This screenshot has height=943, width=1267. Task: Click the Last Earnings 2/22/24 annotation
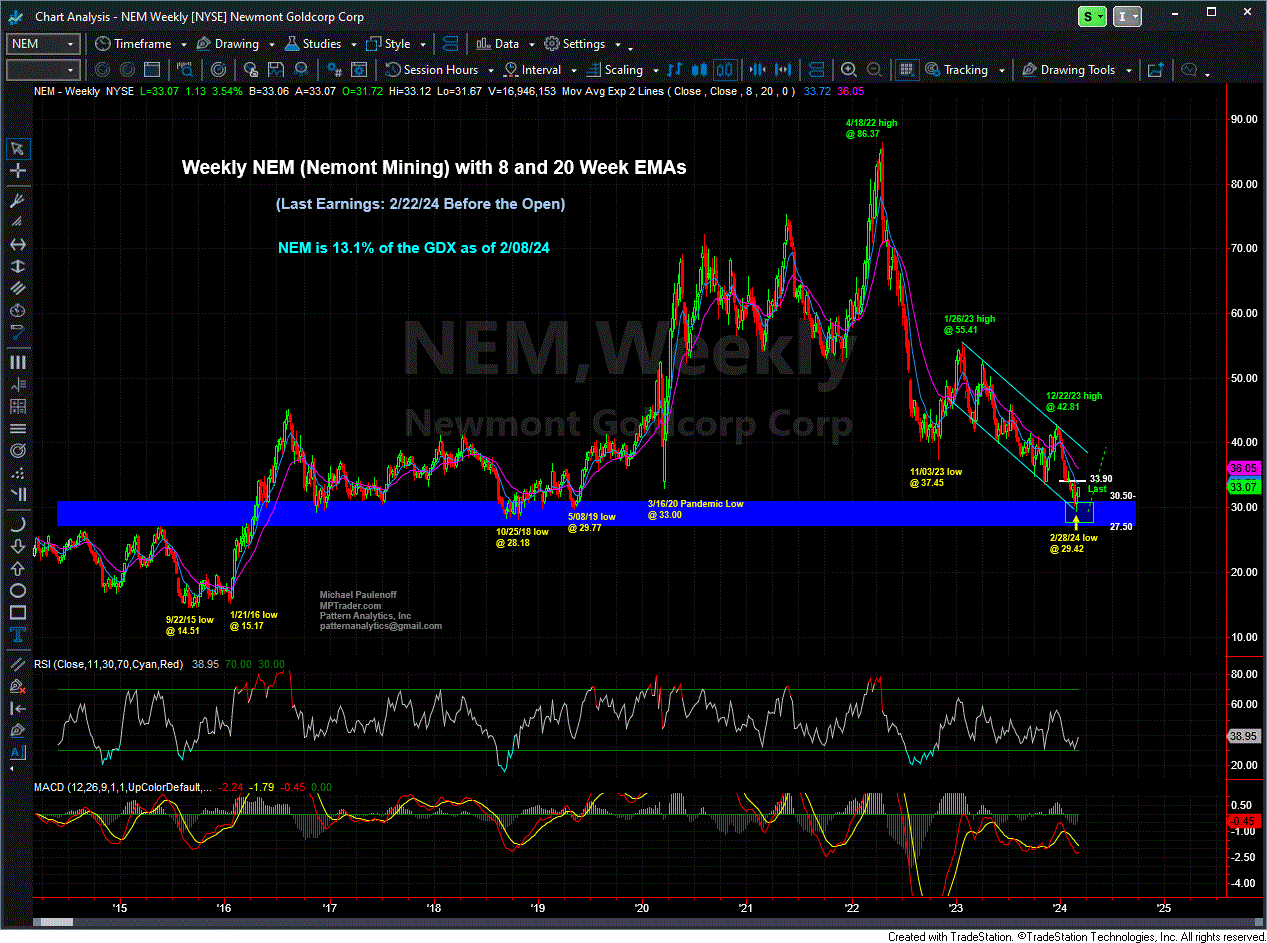pos(420,204)
